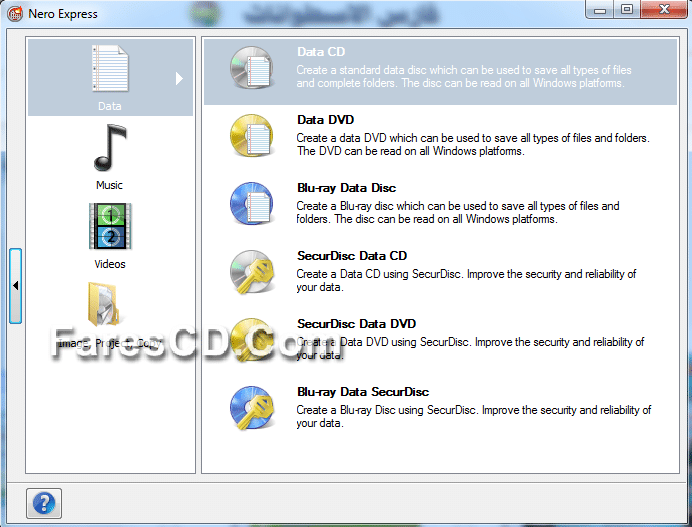
Task: Close the Nero Express window
Action: [664, 10]
